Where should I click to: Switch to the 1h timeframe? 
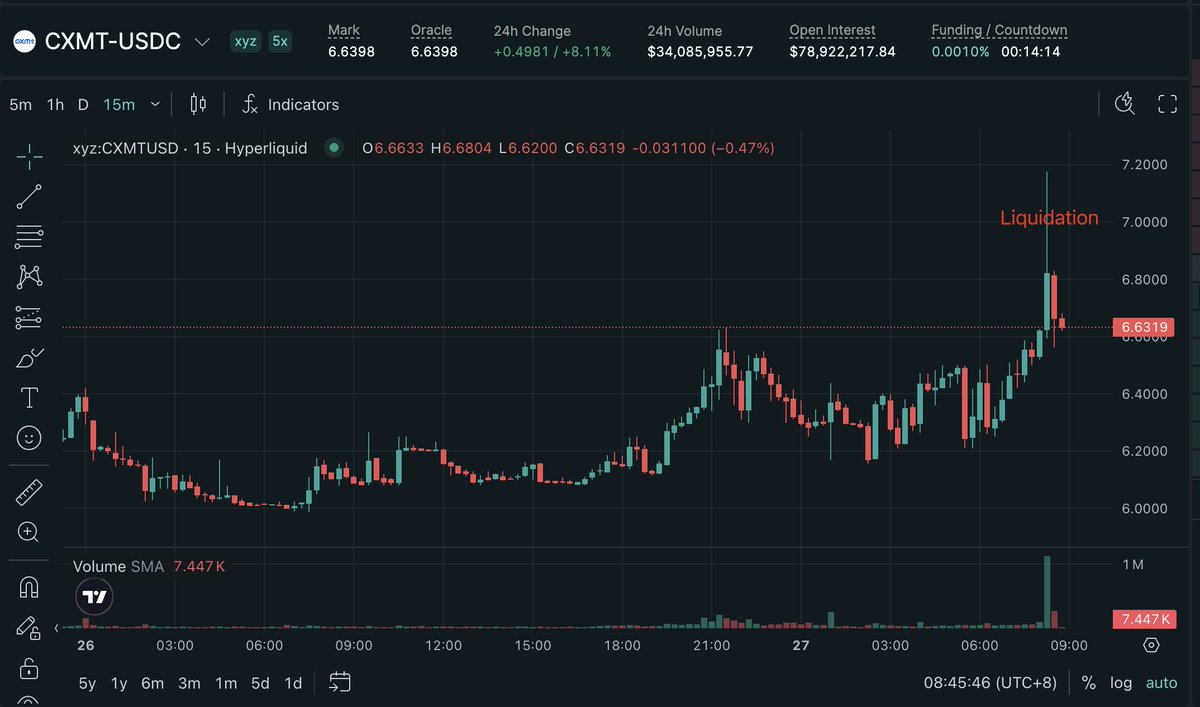(x=56, y=104)
